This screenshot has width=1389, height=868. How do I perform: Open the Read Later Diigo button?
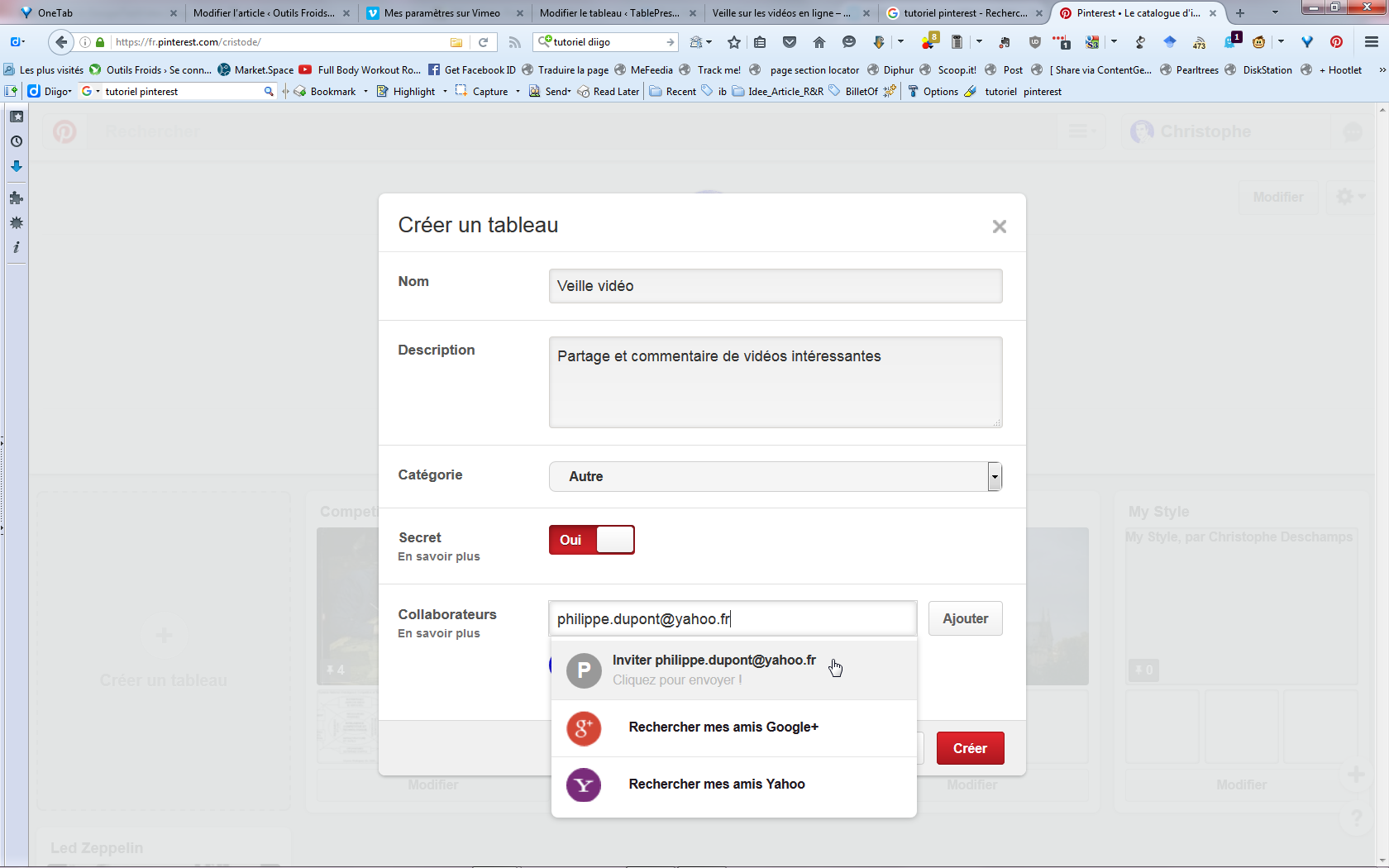(x=609, y=92)
